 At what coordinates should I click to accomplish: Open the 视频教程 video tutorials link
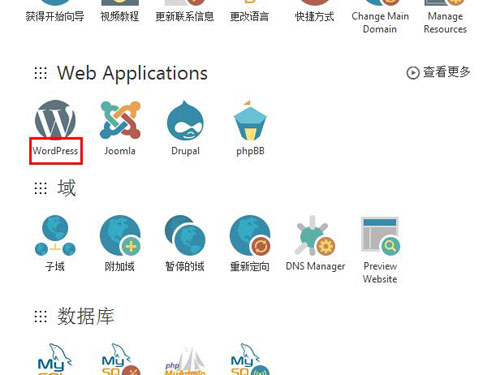120,16
